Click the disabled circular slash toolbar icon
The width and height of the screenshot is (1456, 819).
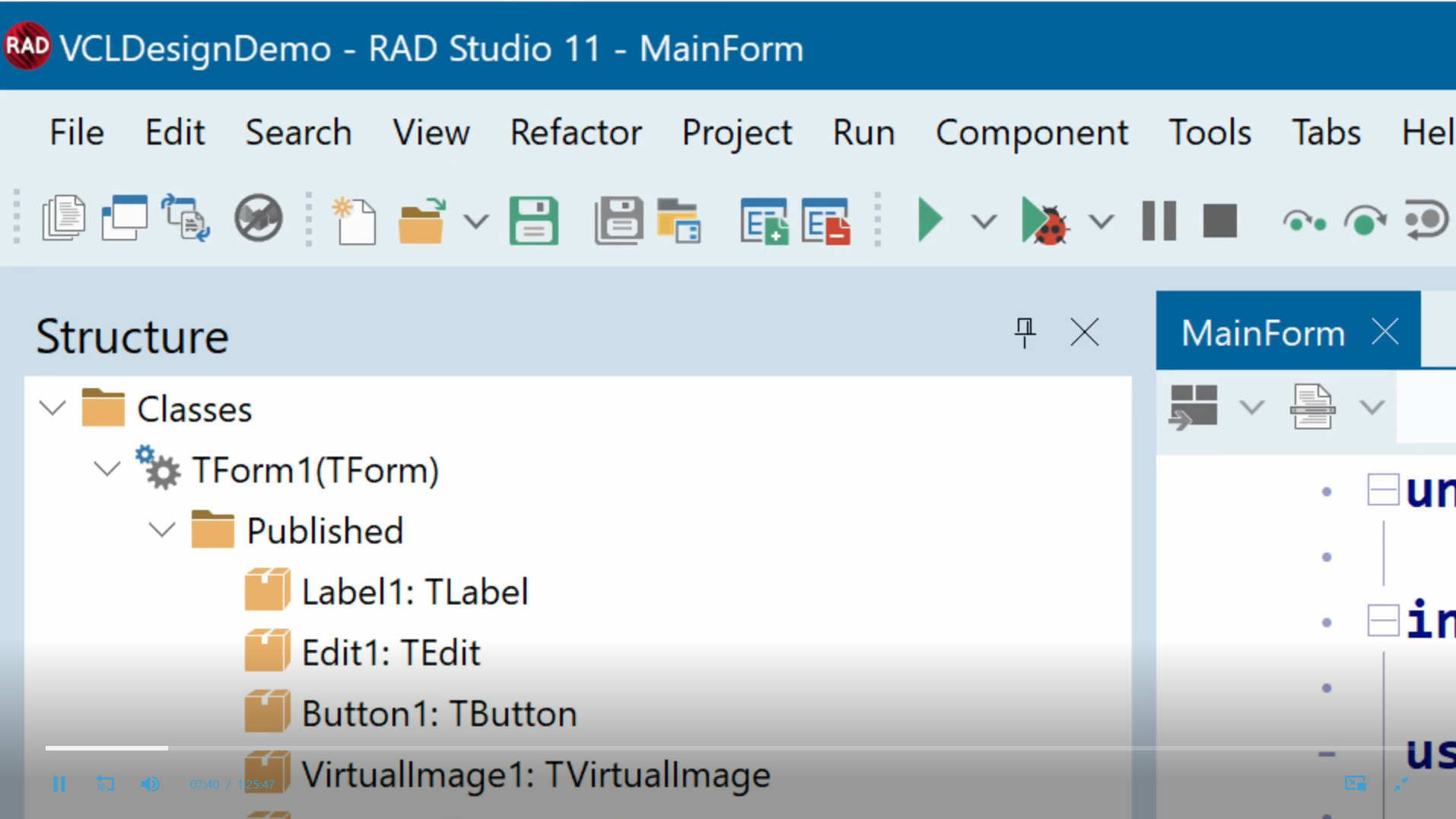(x=259, y=219)
